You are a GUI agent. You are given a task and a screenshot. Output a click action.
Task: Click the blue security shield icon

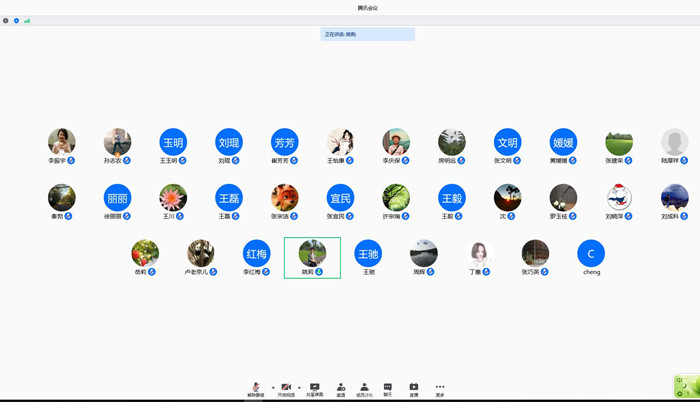[x=16, y=20]
